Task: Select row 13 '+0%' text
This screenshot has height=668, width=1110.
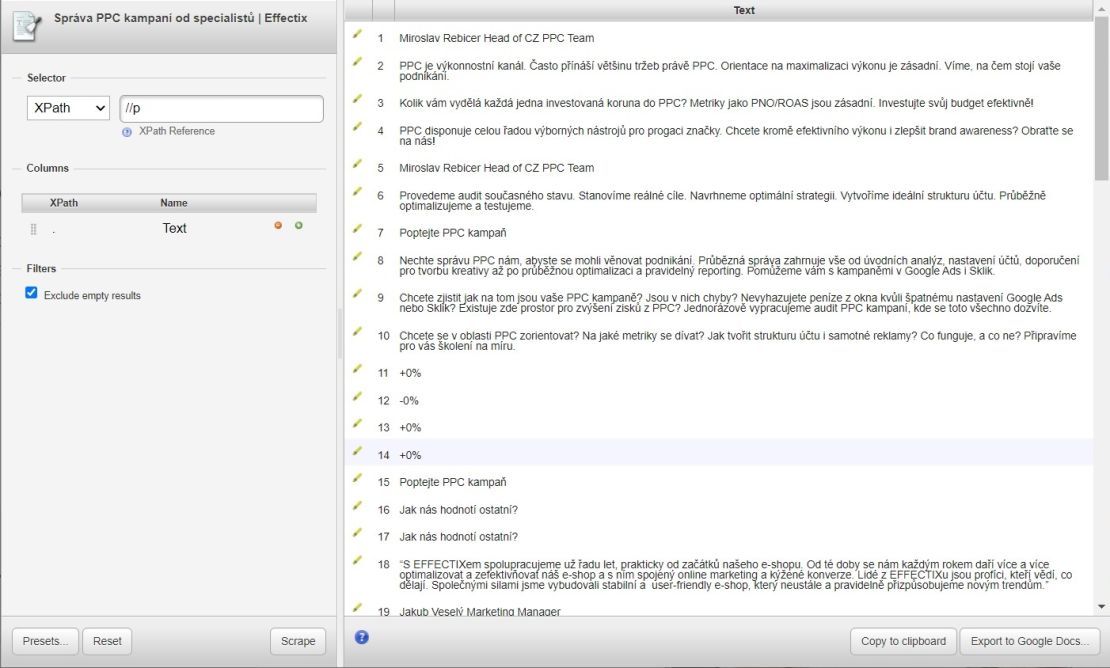Action: [410, 427]
